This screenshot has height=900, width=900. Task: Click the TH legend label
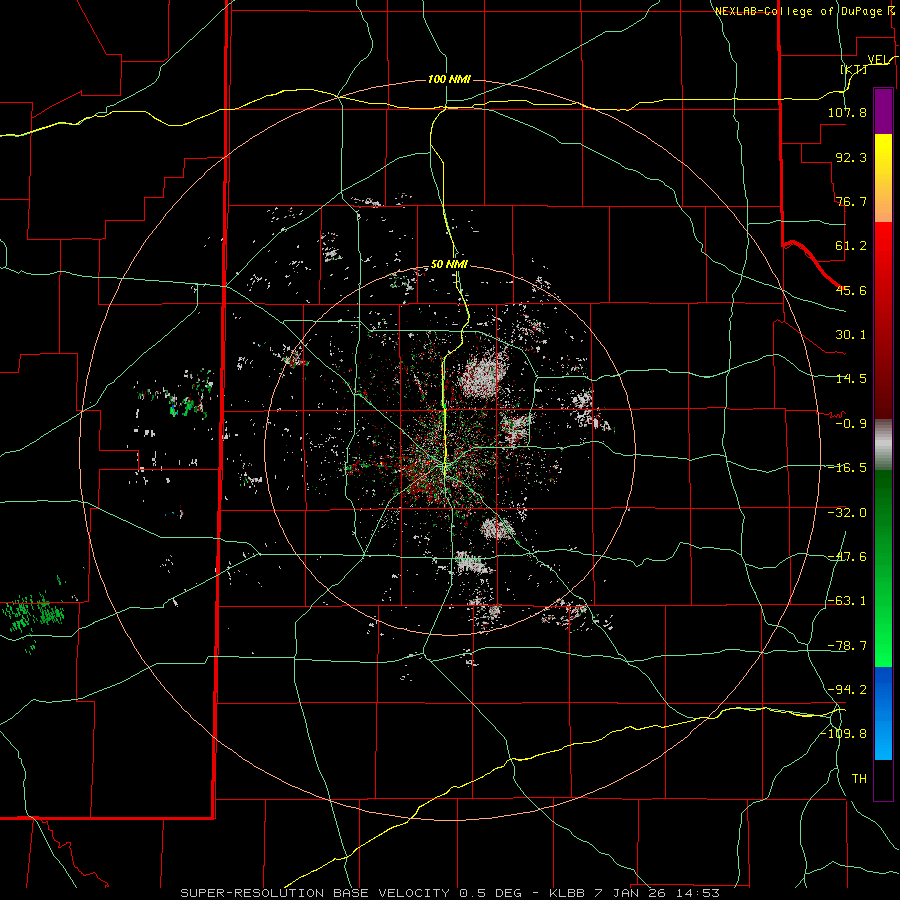click(859, 779)
